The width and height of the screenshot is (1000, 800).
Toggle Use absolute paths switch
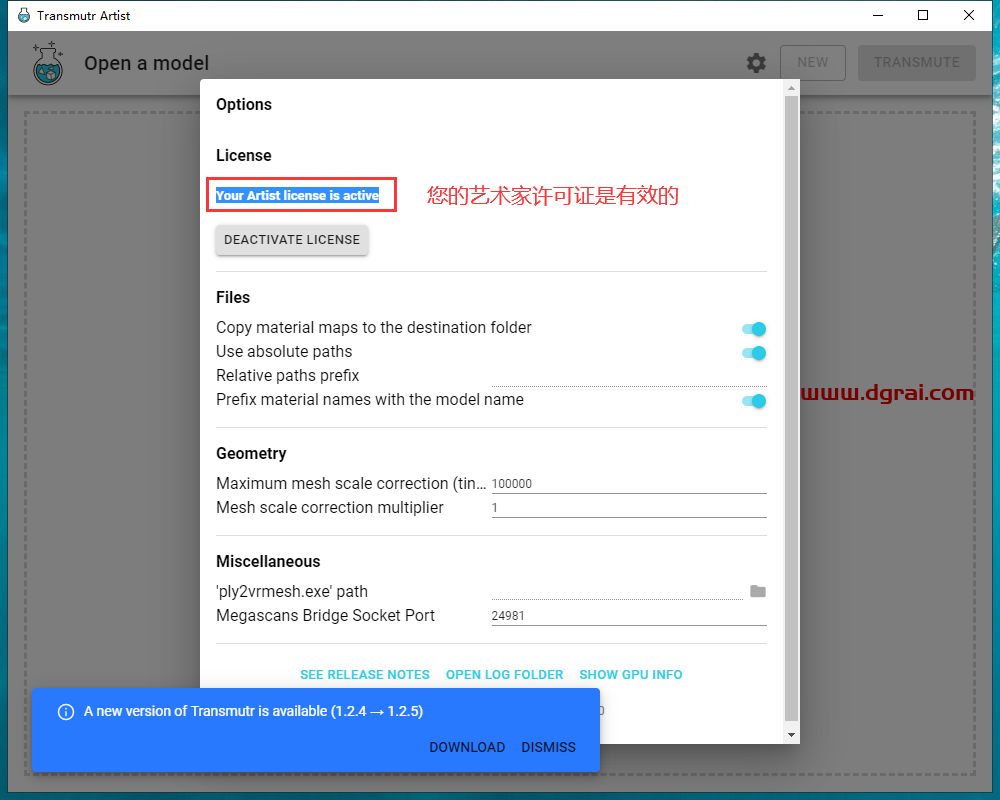pyautogui.click(x=754, y=353)
